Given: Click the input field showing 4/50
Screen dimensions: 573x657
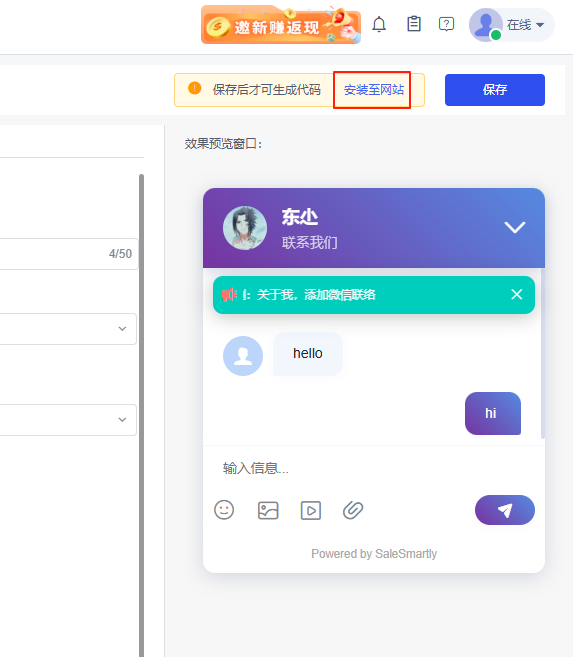Looking at the screenshot, I should pyautogui.click(x=69, y=254).
